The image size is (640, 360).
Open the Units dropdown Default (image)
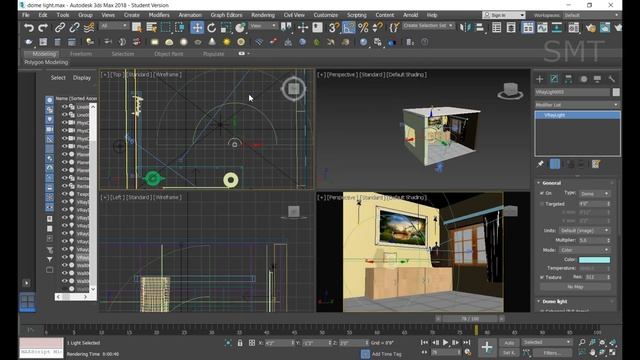584,231
